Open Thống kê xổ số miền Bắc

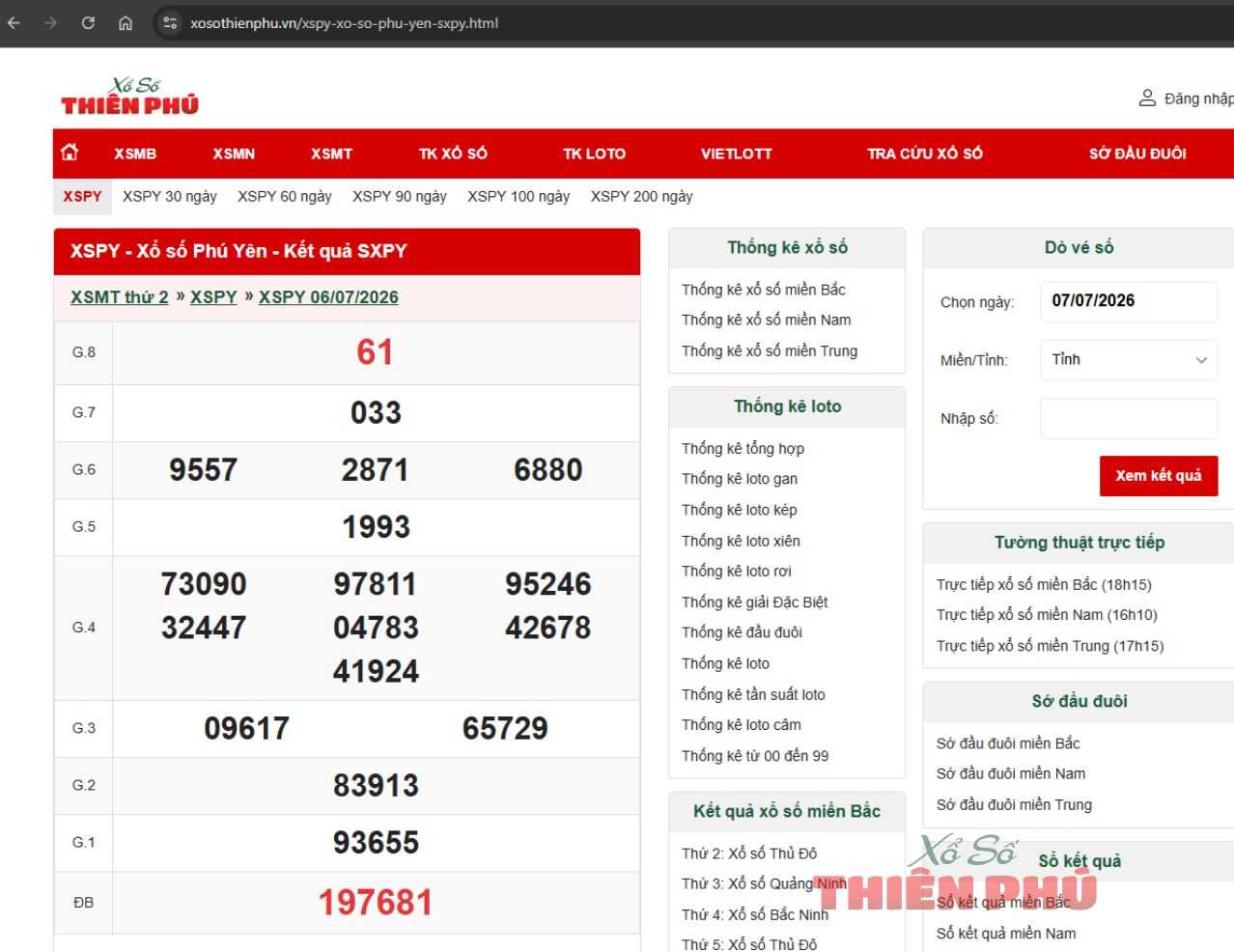tap(764, 290)
